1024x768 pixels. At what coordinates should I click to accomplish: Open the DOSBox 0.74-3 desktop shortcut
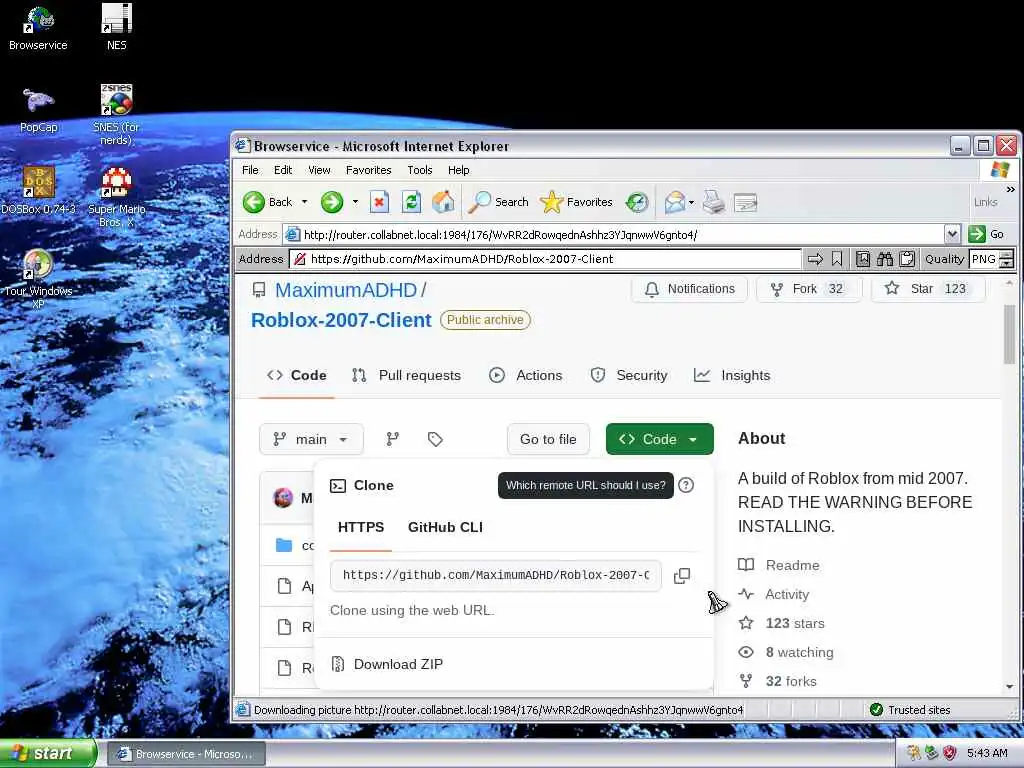(x=39, y=191)
